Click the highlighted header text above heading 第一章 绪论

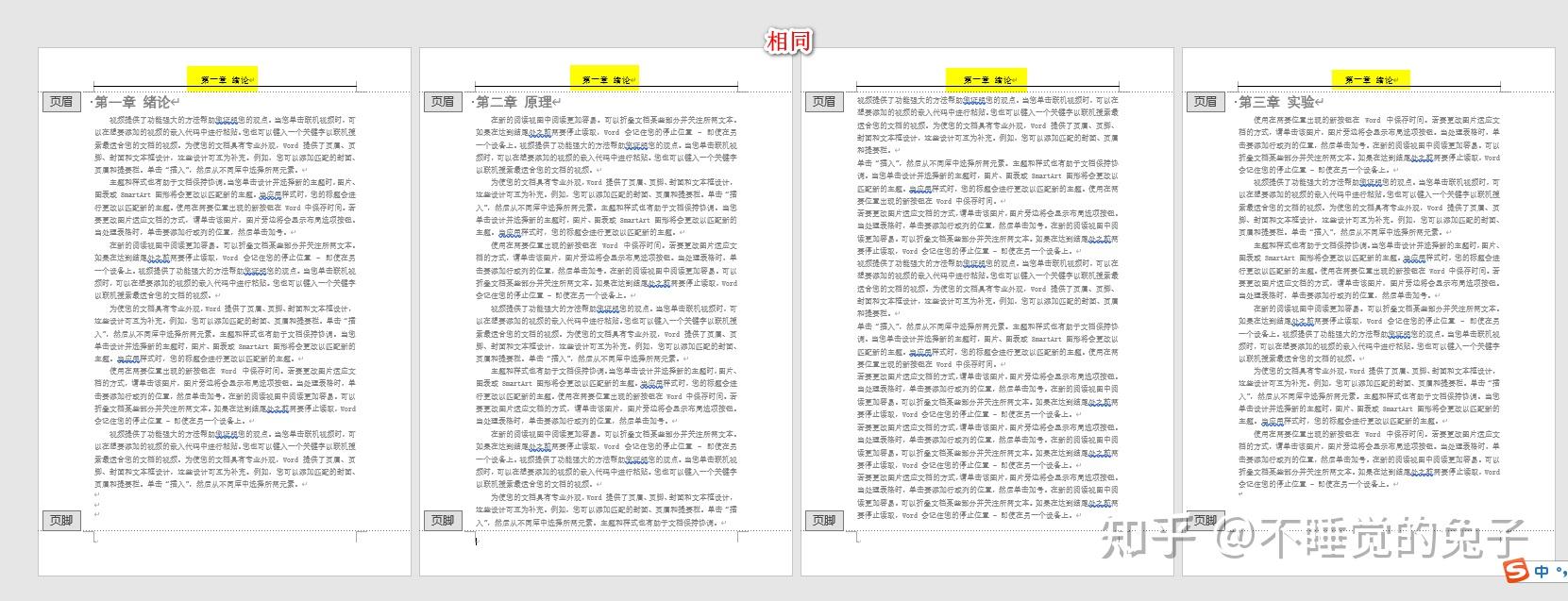225,80
